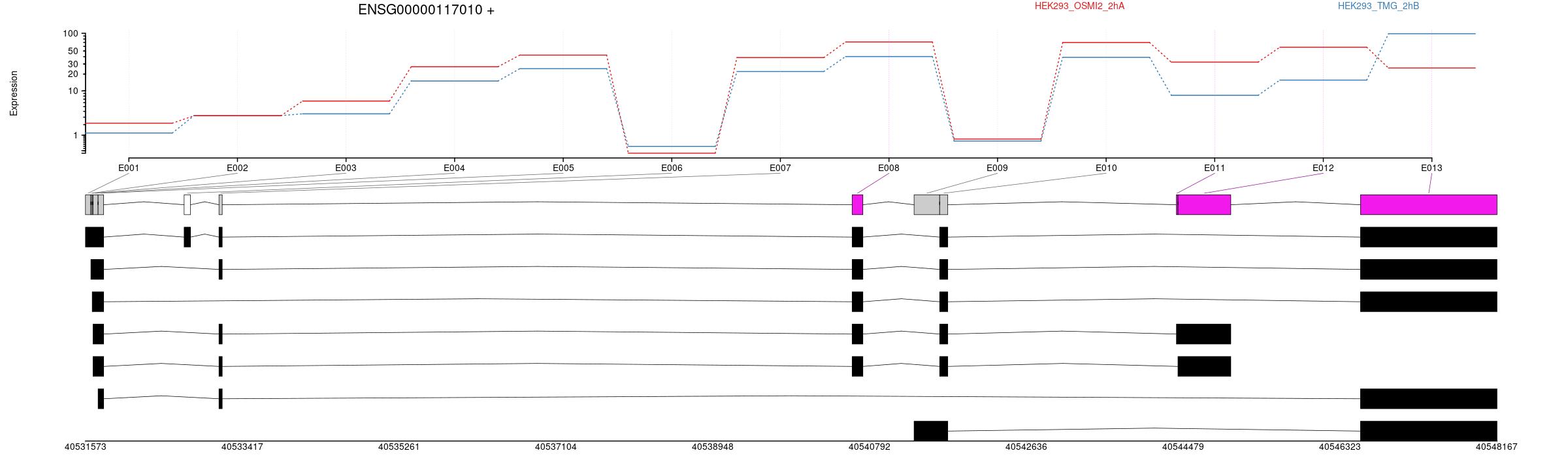Click the blue TMG line segment above E013
The image size is (1568, 457).
tap(1431, 33)
